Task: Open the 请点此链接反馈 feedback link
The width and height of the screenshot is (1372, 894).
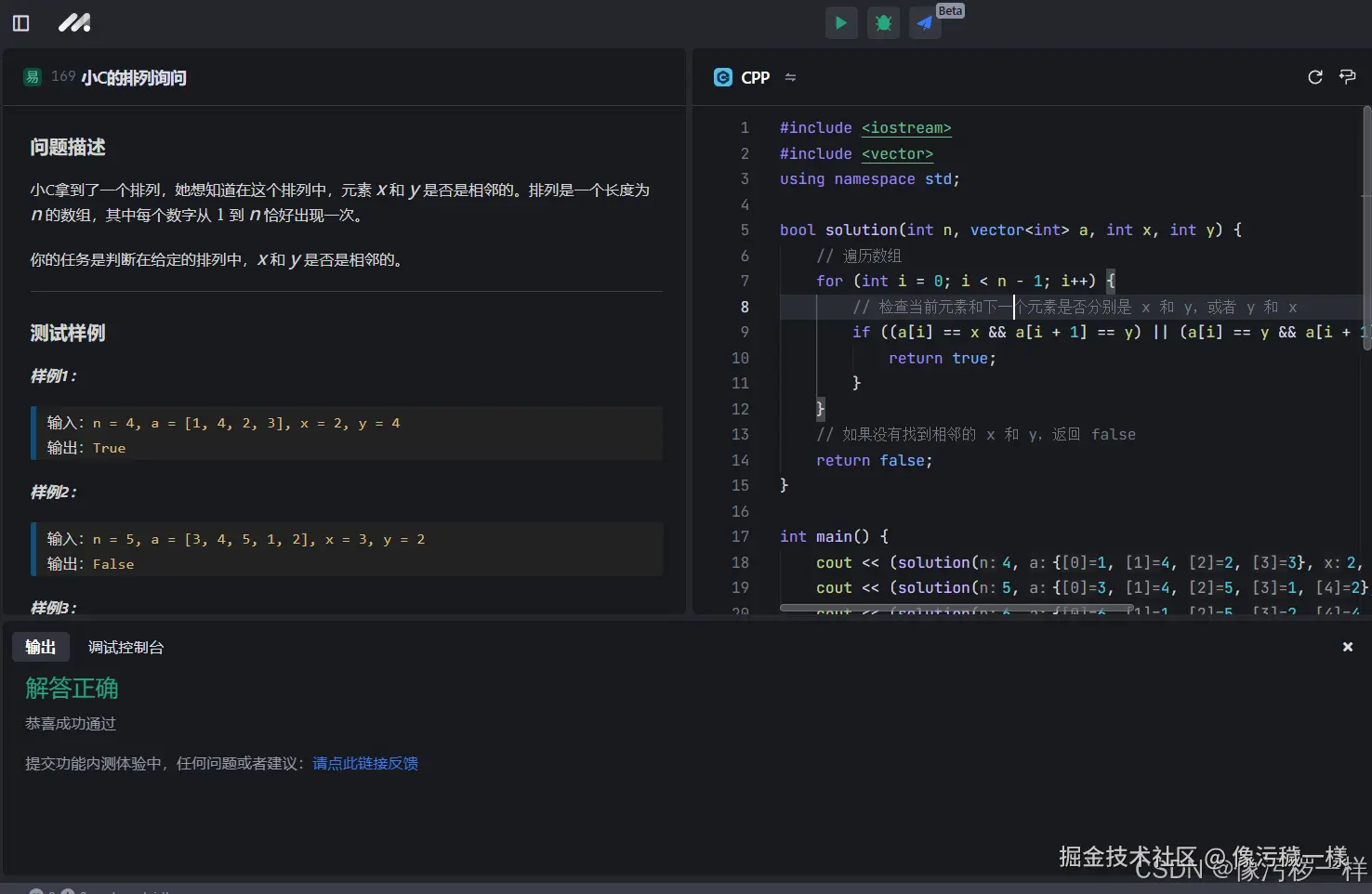Action: tap(365, 763)
